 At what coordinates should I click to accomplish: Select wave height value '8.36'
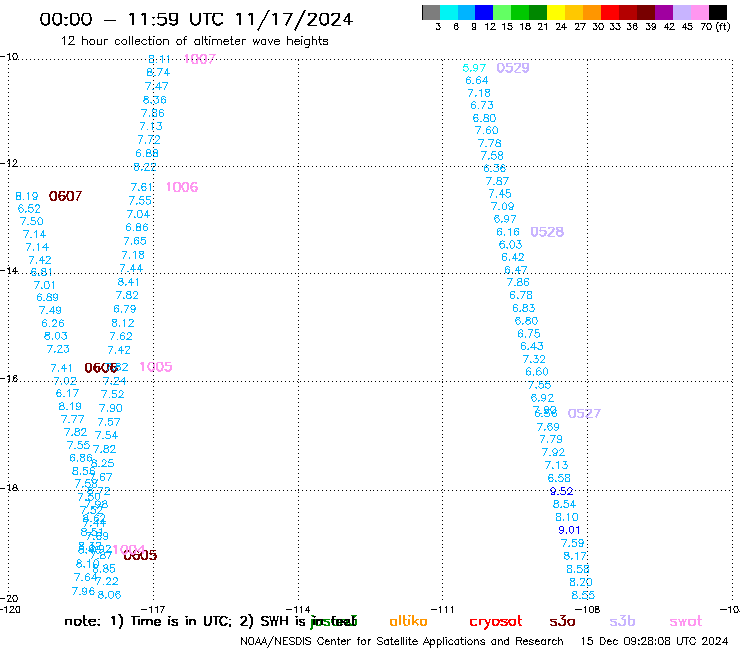pos(155,100)
